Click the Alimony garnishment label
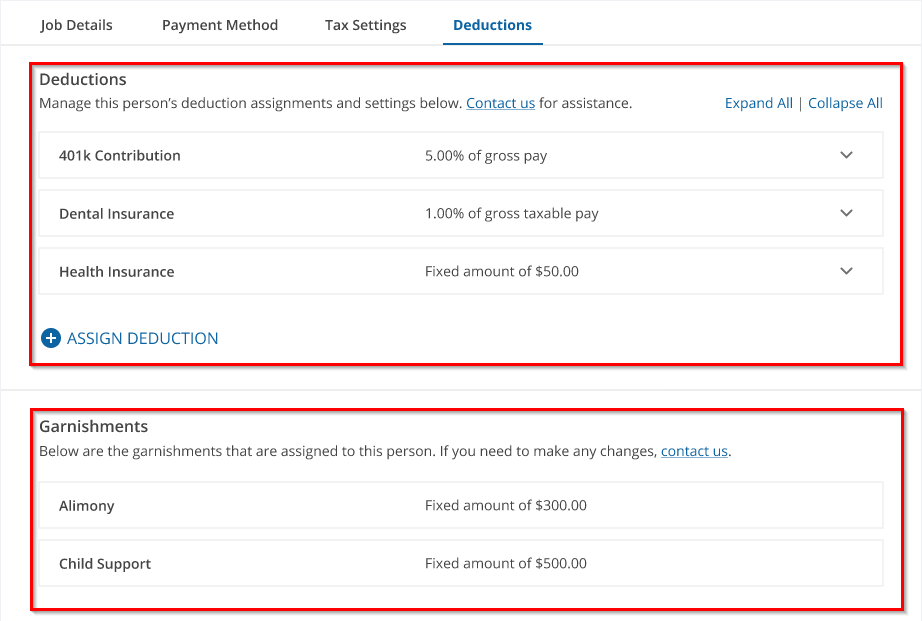Image resolution: width=922 pixels, height=621 pixels. click(86, 506)
